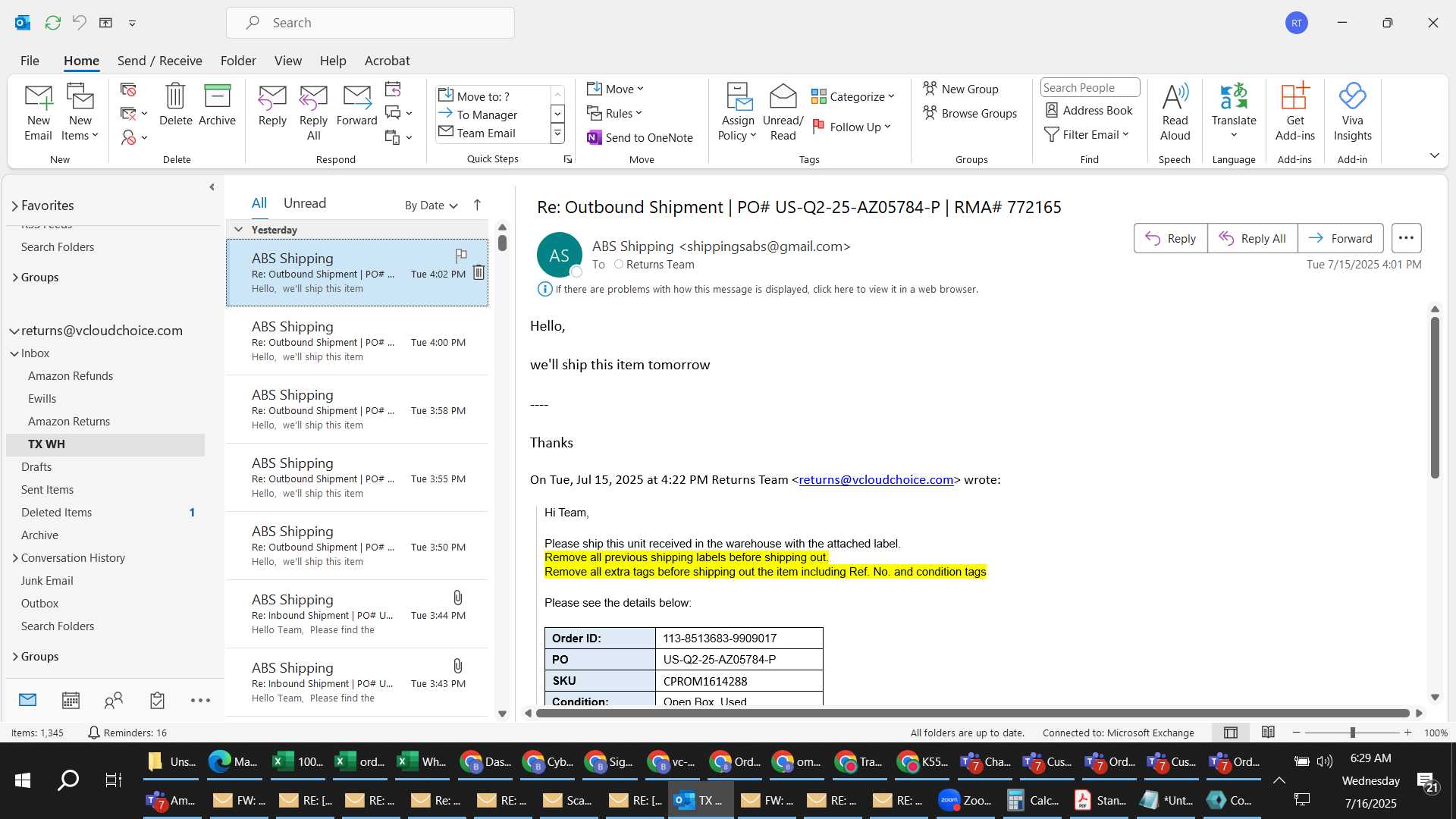This screenshot has width=1456, height=819.
Task: Open the Translate menu
Action: (x=1233, y=112)
